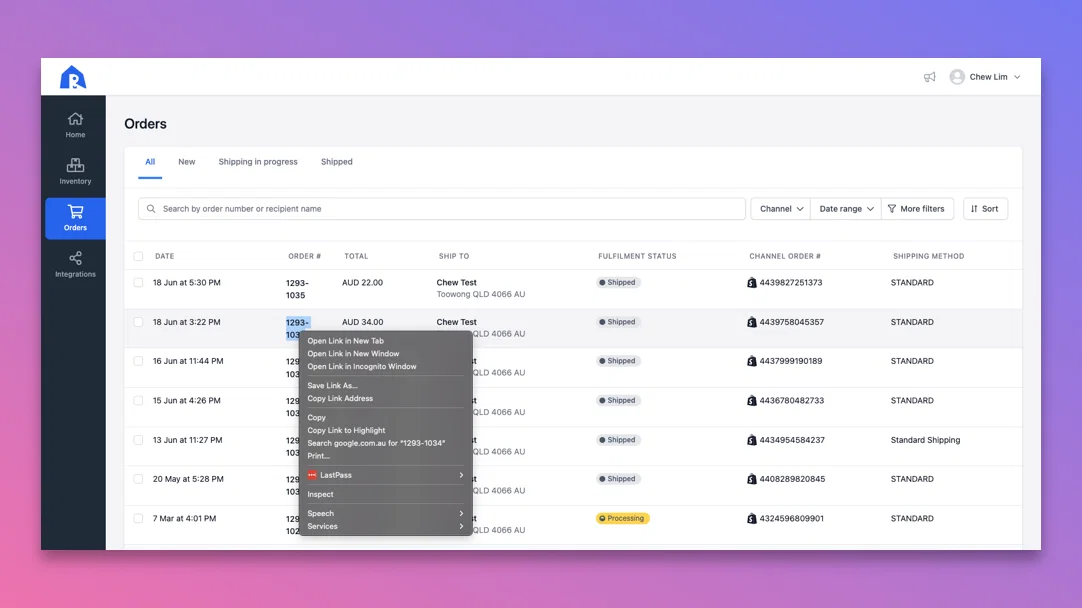Click the Sort arrows icon

[x=974, y=208]
